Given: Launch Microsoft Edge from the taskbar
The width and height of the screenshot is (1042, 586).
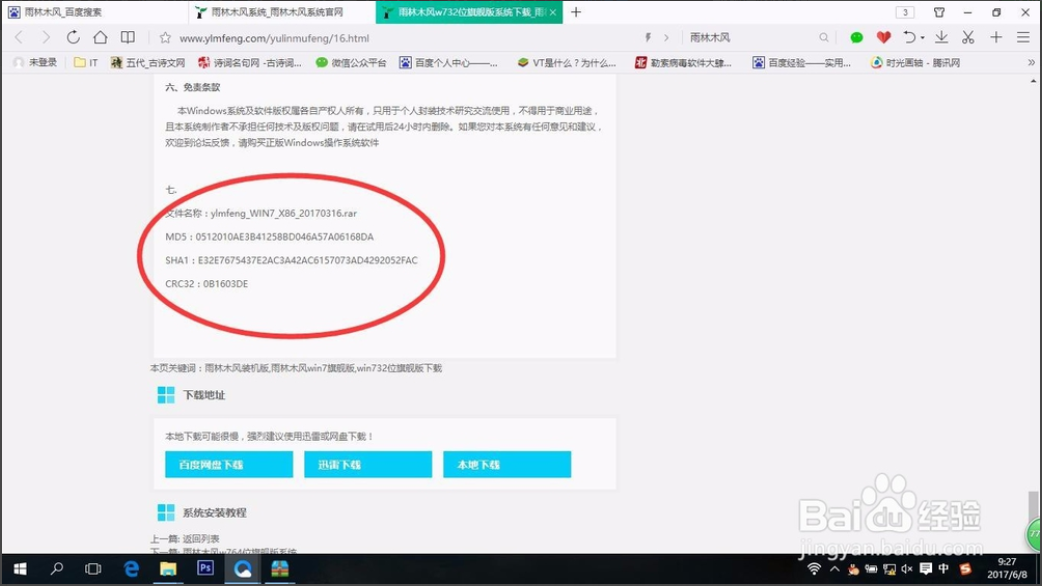Looking at the screenshot, I should click(x=131, y=569).
